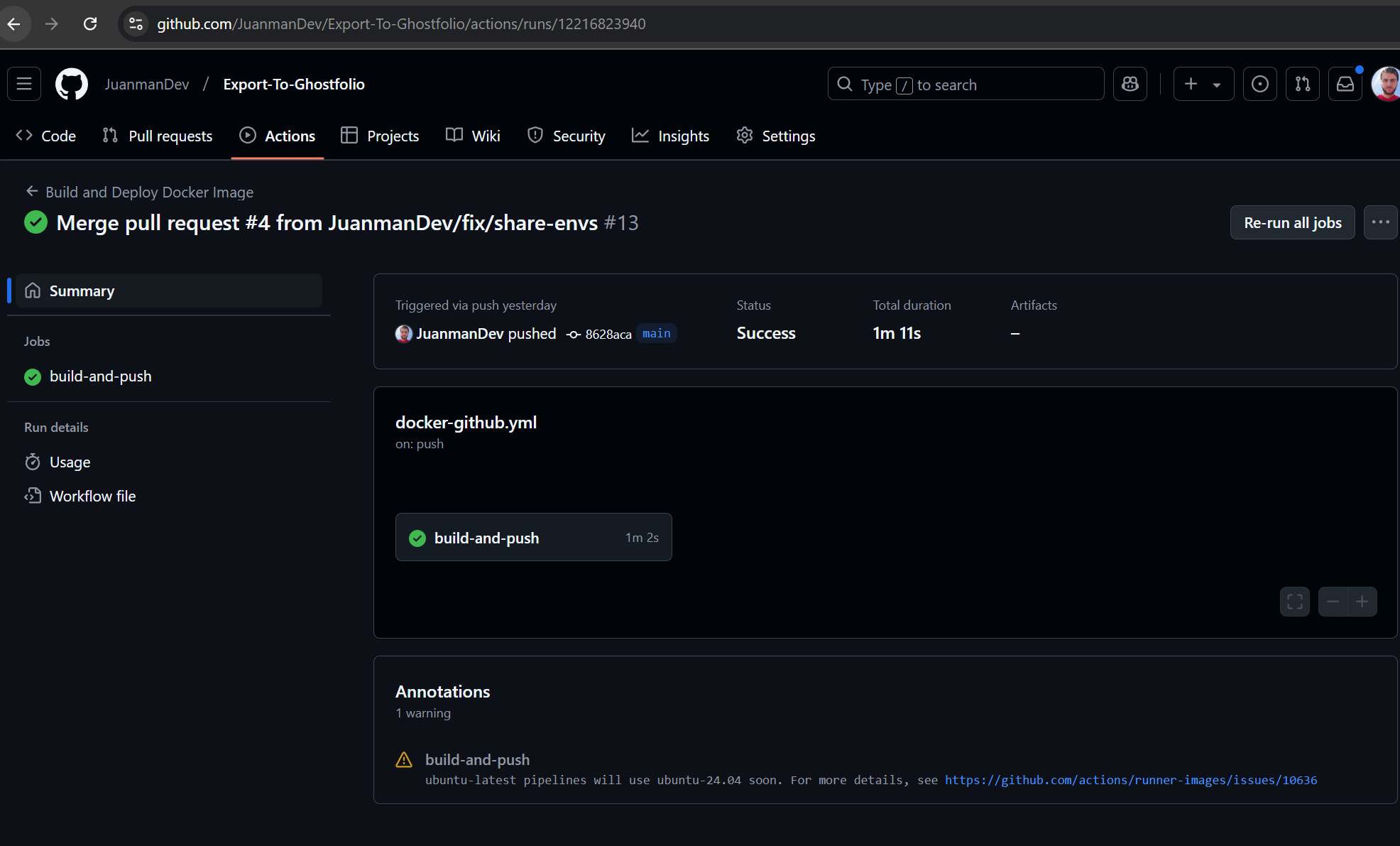Toggle the green success check on build-and-push job
The width and height of the screenshot is (1400, 846).
pos(417,538)
